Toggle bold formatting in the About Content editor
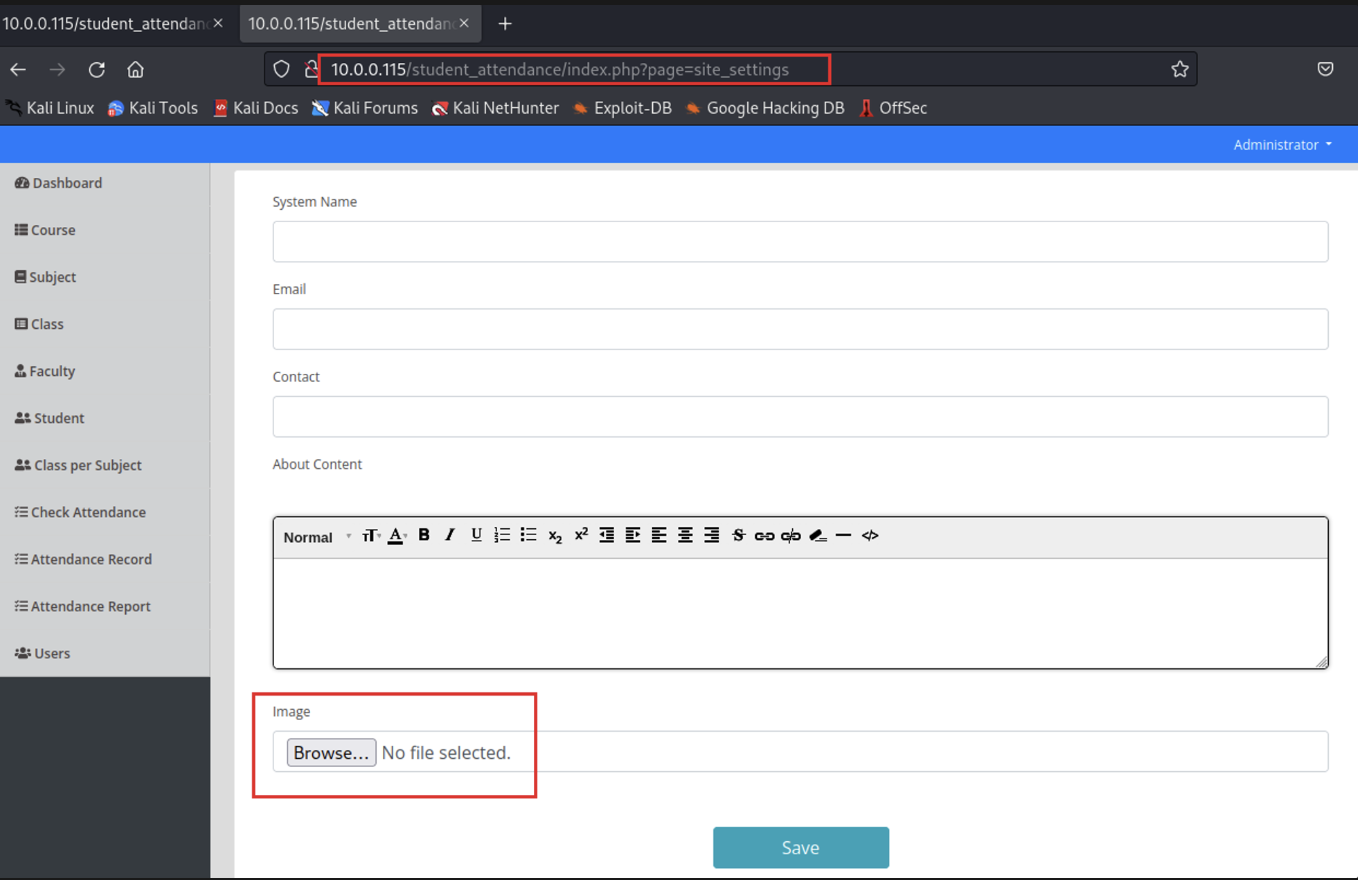The width and height of the screenshot is (1358, 880). [424, 535]
